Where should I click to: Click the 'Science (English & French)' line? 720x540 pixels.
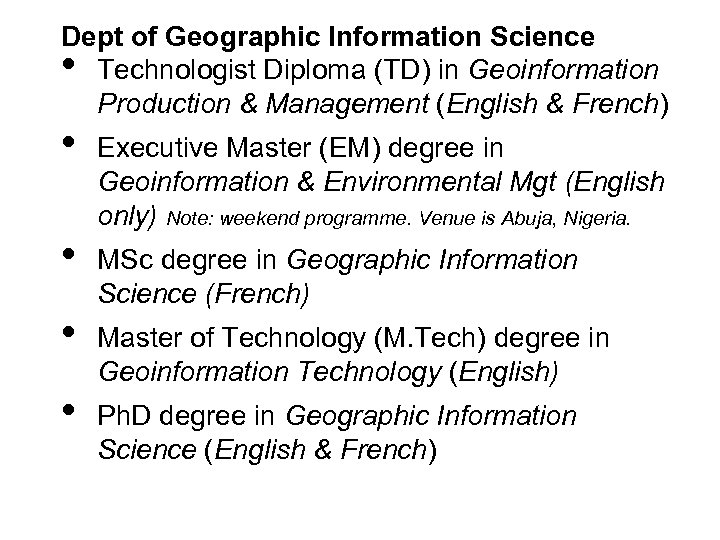pyautogui.click(x=267, y=449)
